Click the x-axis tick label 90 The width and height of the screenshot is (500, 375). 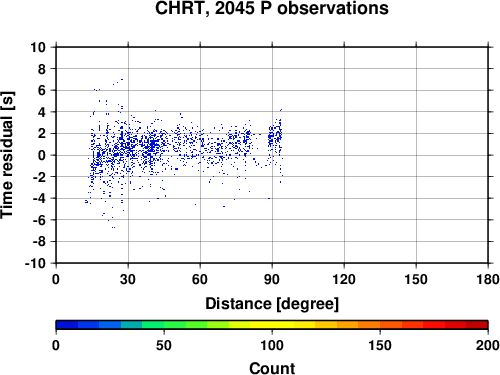coord(272,279)
